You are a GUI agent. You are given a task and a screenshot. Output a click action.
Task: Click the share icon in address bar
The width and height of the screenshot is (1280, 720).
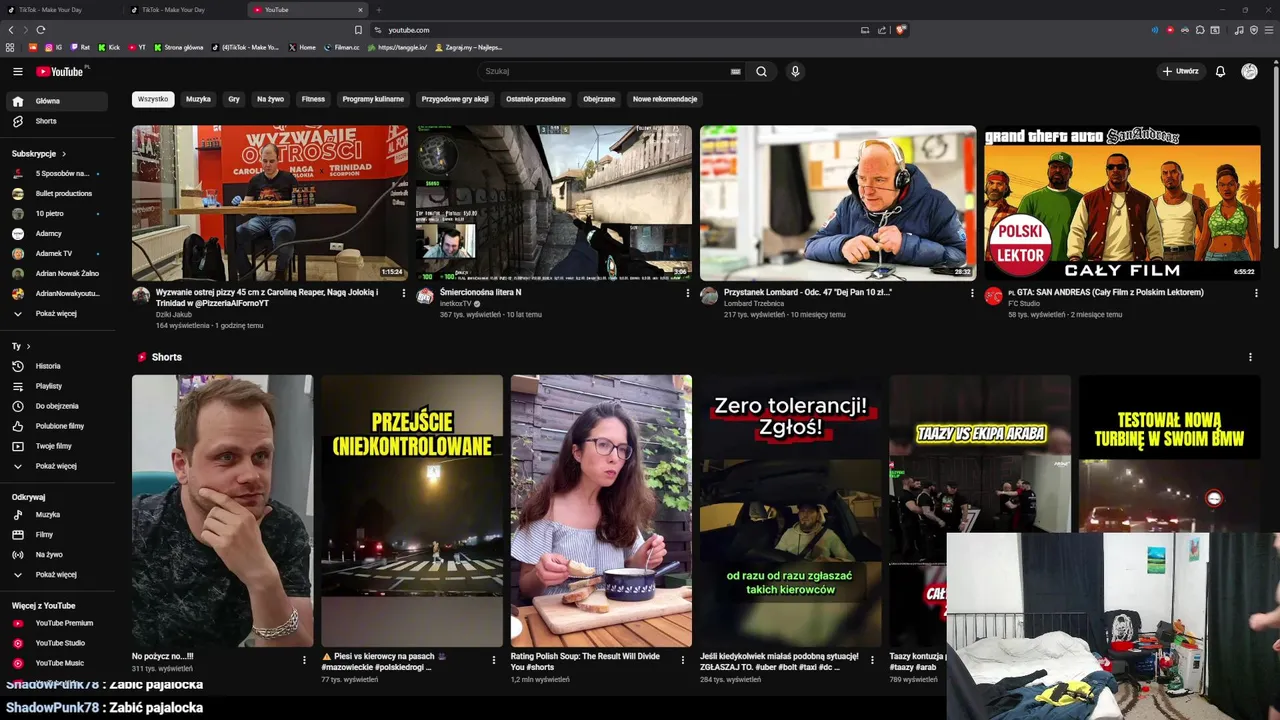tap(882, 30)
